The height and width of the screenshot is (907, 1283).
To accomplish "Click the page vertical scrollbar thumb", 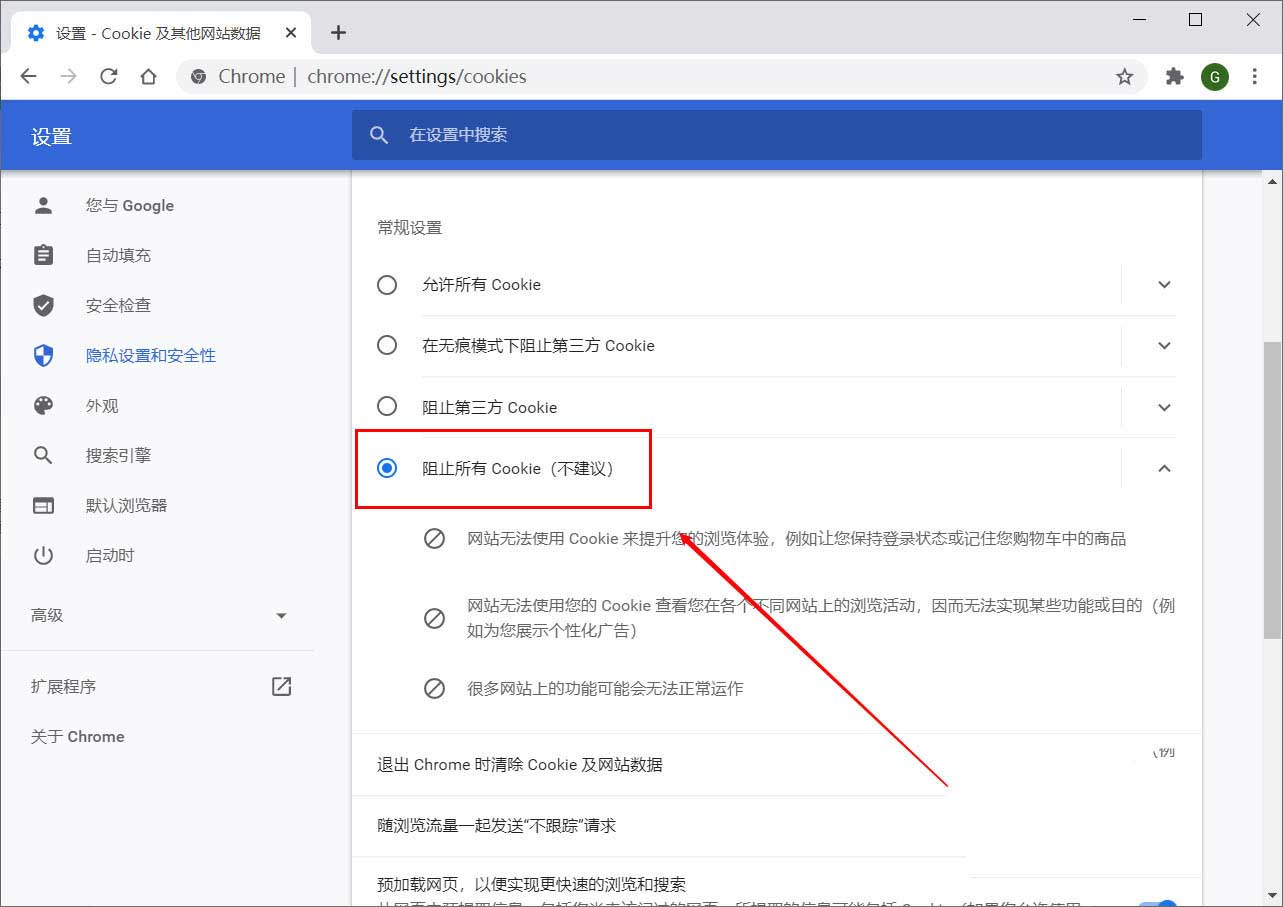I will 1272,489.
